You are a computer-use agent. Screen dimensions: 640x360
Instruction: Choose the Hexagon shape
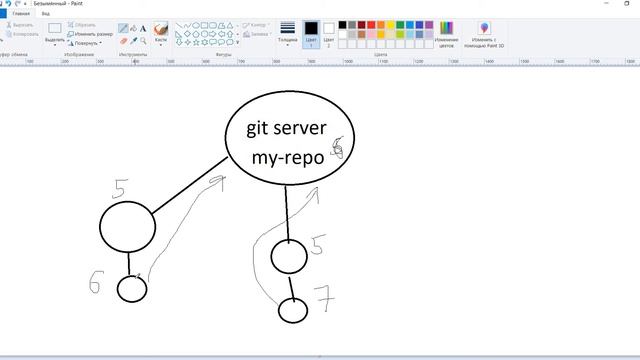pos(204,34)
